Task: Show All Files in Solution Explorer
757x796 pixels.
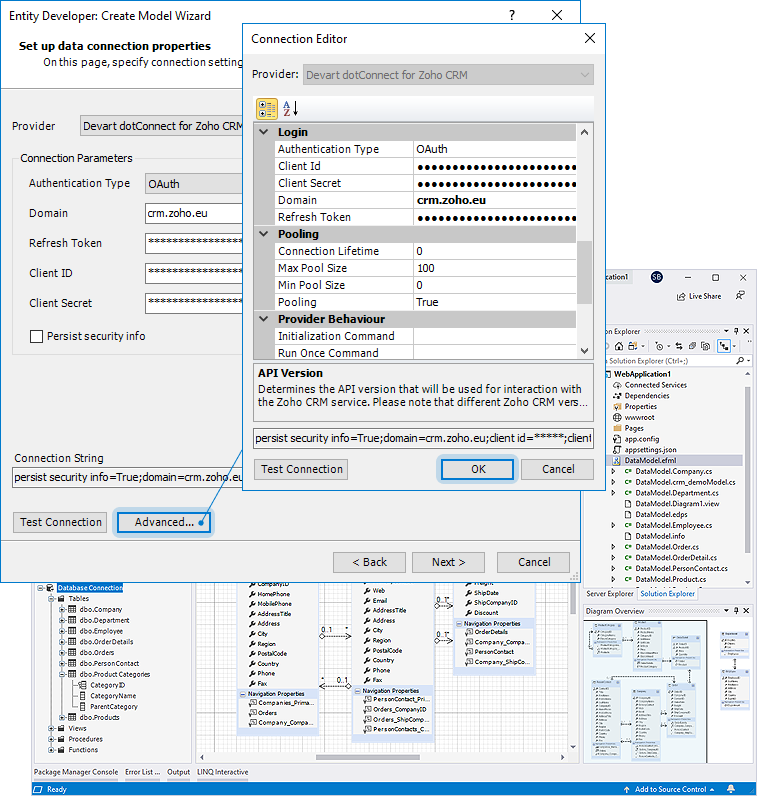Action: 705,346
